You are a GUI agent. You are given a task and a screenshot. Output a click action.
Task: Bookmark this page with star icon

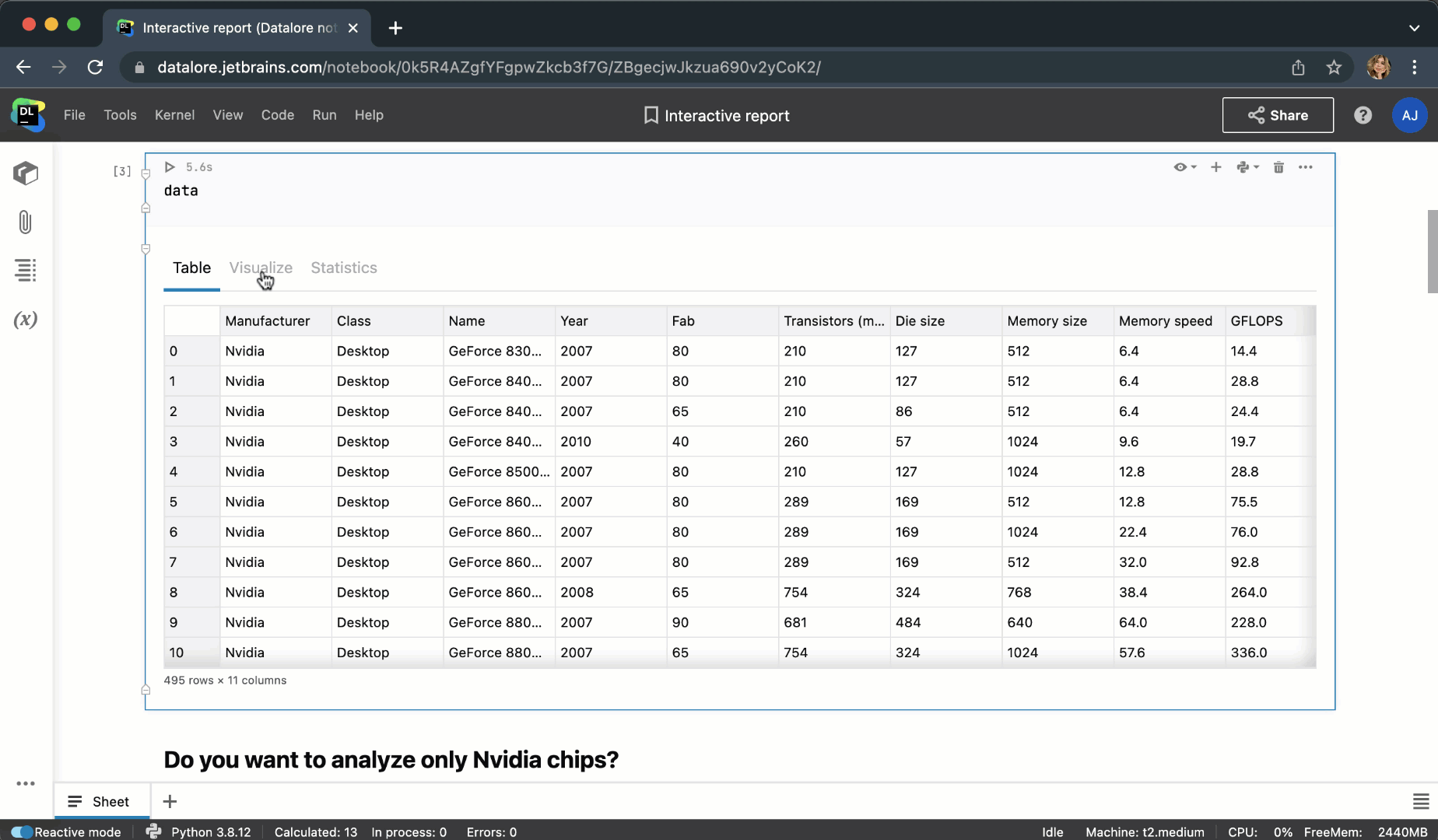[x=1334, y=68]
